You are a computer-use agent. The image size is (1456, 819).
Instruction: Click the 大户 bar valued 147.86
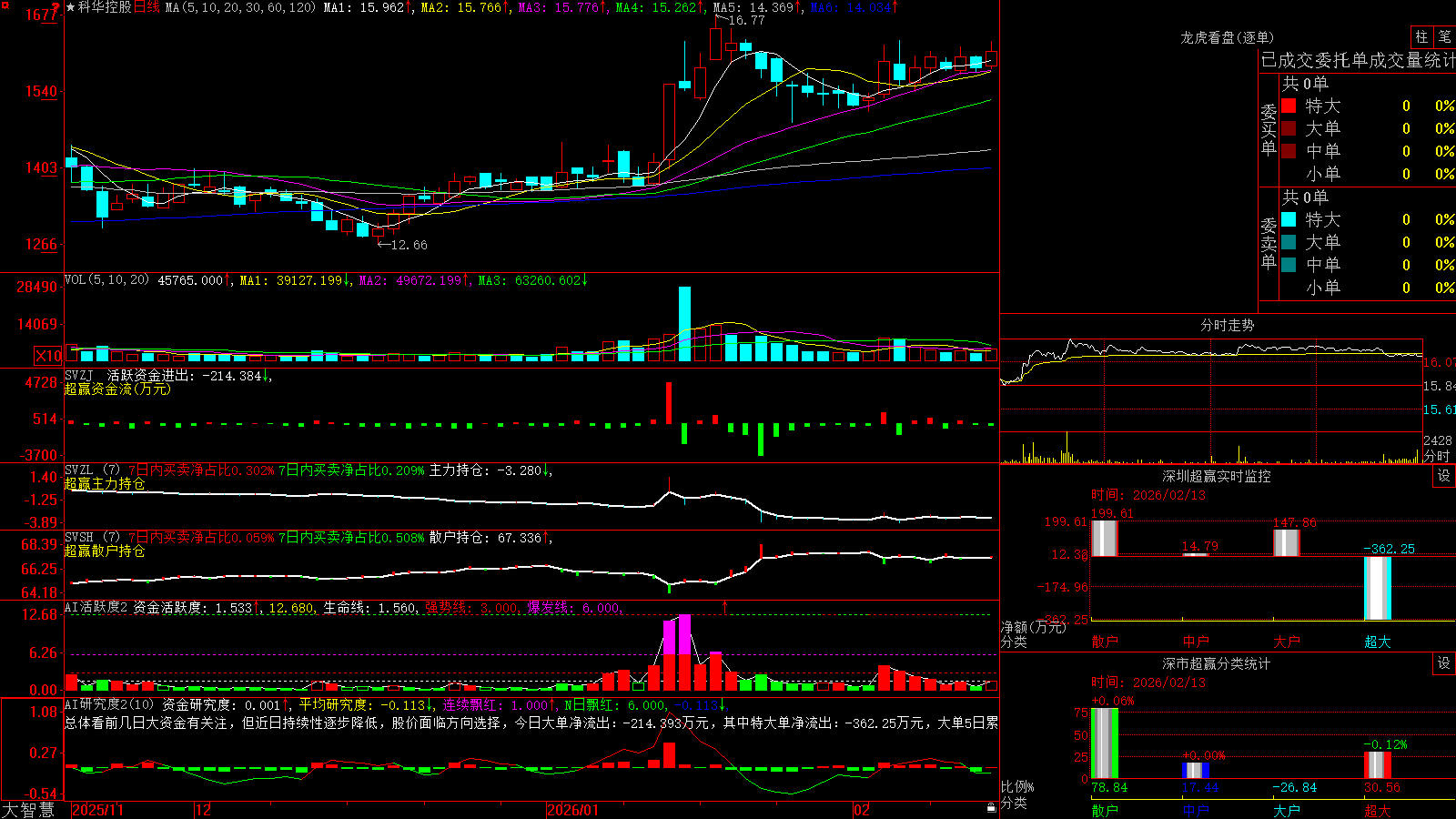[1287, 542]
